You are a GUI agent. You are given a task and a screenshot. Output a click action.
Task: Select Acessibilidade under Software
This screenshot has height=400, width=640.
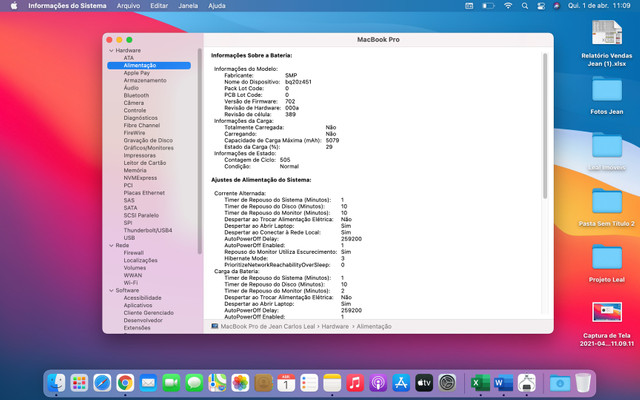coord(142,298)
